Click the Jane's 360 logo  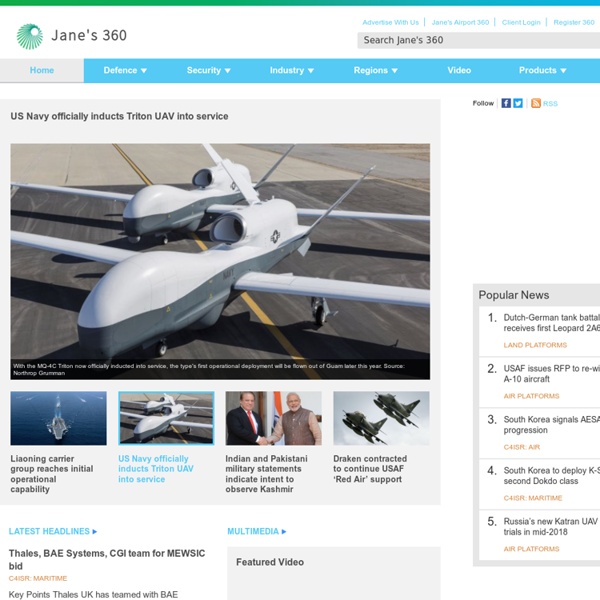click(x=72, y=36)
